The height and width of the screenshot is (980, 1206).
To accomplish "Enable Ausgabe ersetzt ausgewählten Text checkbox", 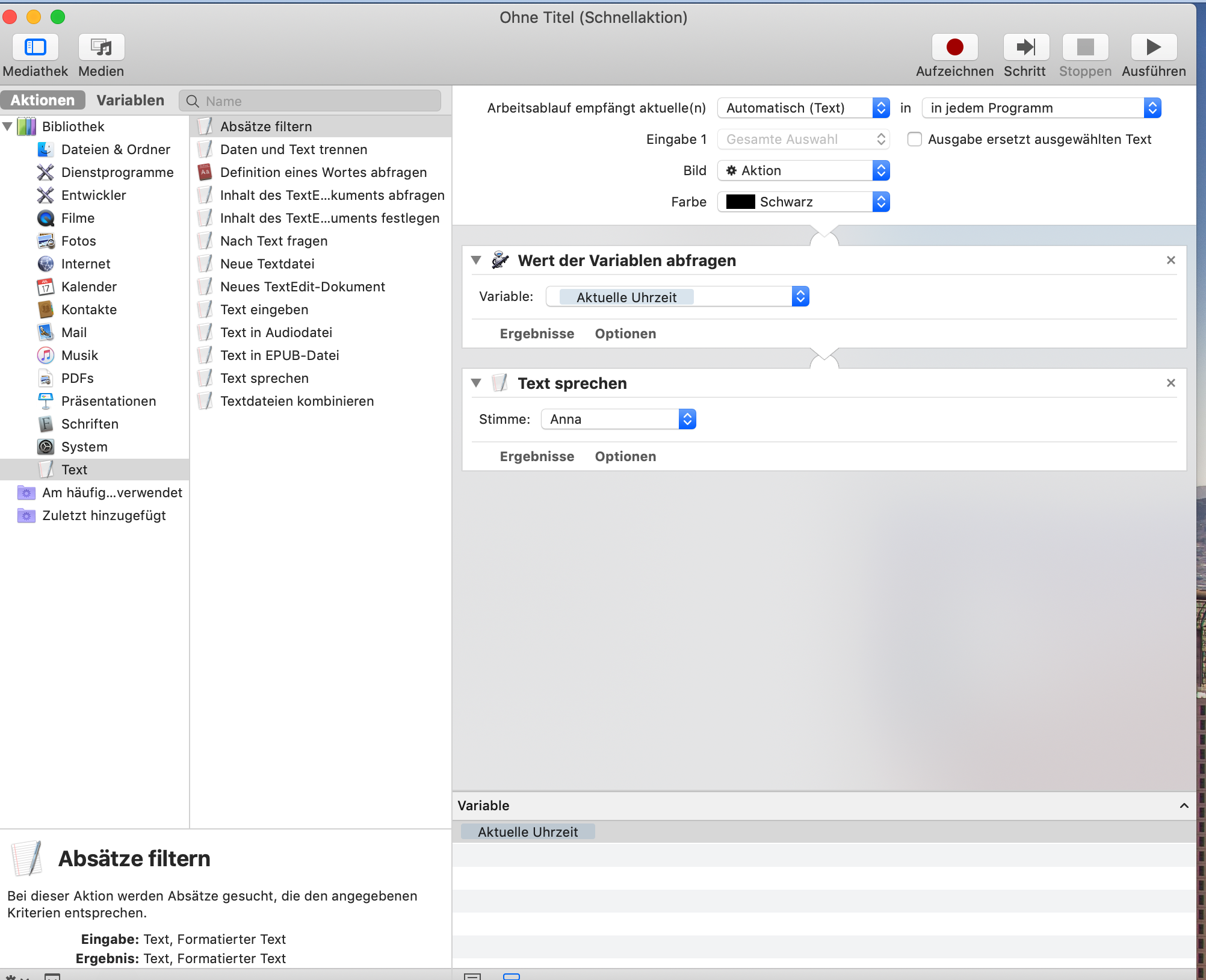I will coord(915,140).
